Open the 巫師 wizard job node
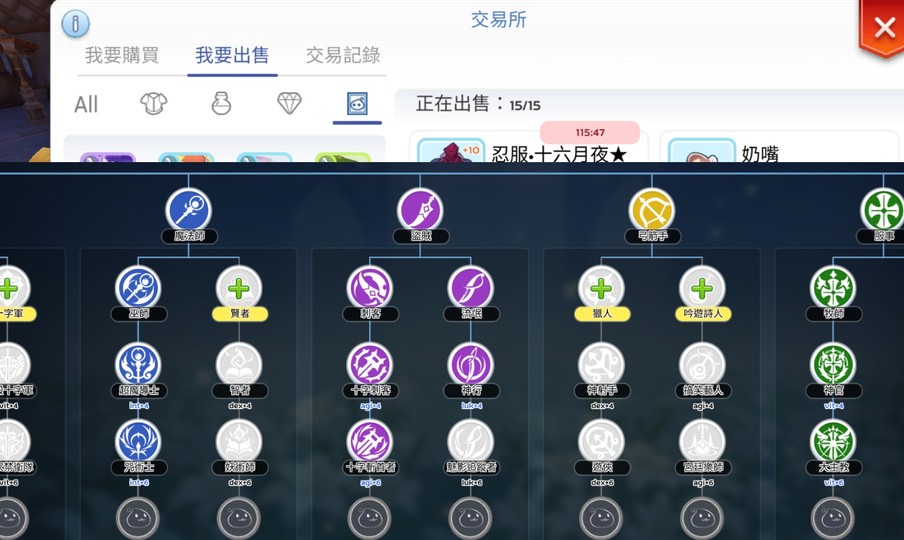This screenshot has height=540, width=904. click(x=138, y=288)
